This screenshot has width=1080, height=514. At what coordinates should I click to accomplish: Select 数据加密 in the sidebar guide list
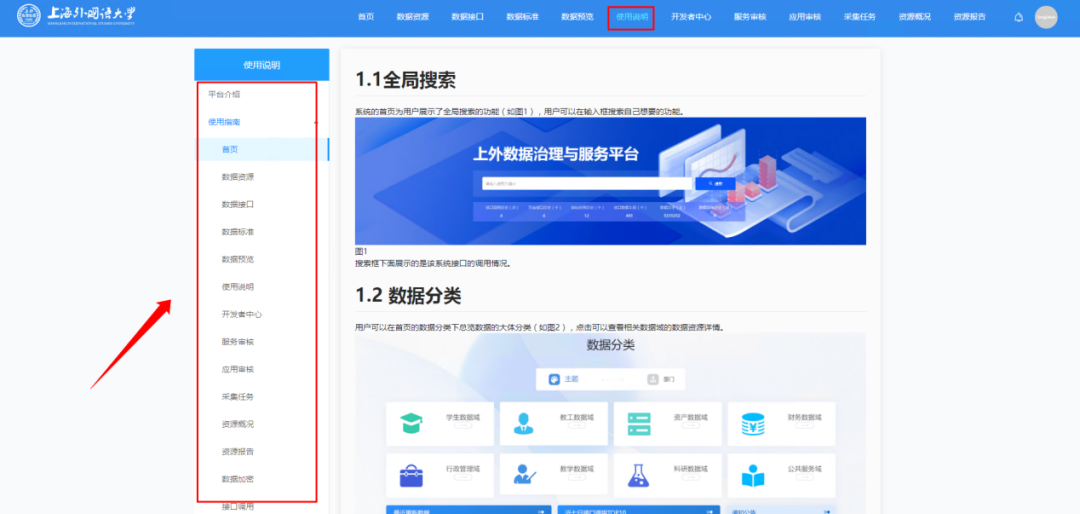[238, 479]
